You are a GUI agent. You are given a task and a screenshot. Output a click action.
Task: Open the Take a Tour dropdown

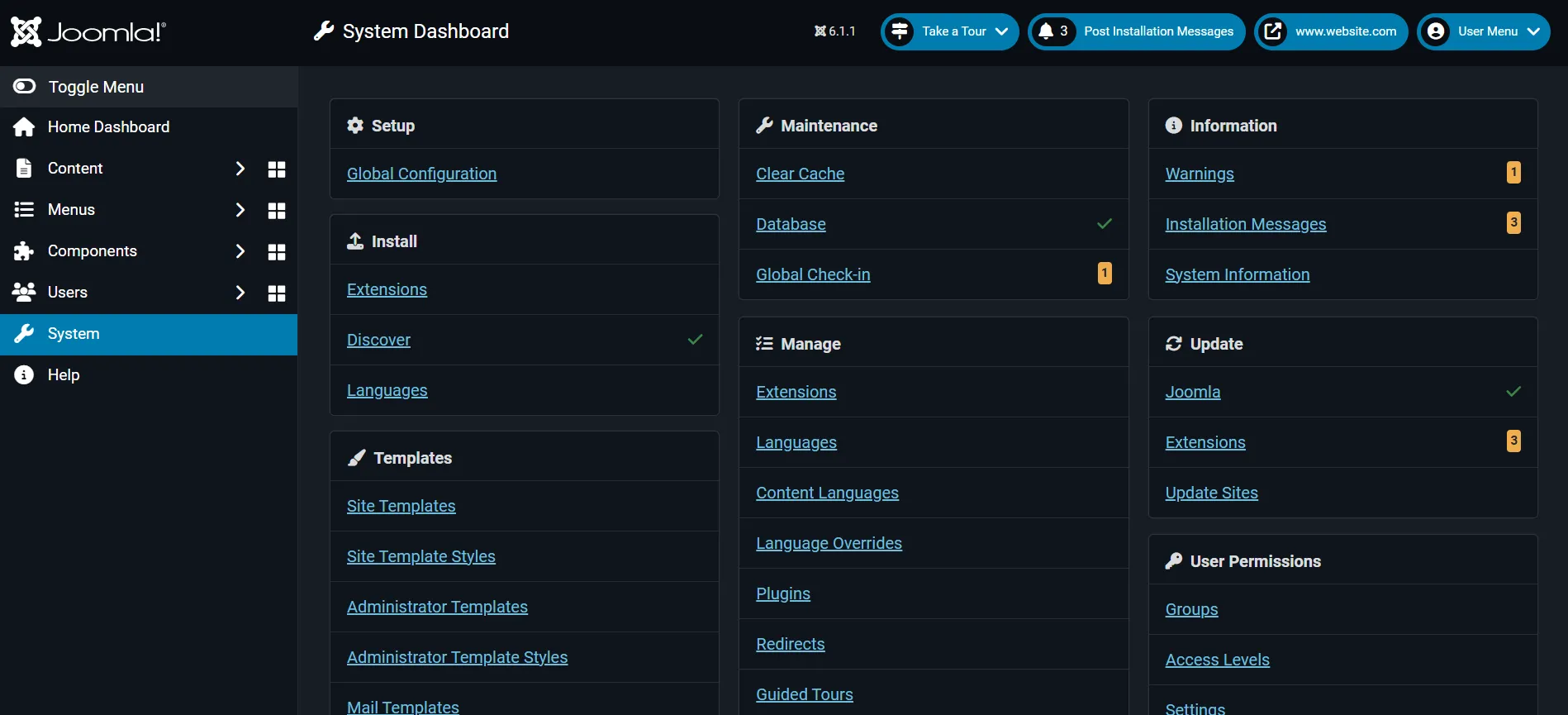click(950, 31)
